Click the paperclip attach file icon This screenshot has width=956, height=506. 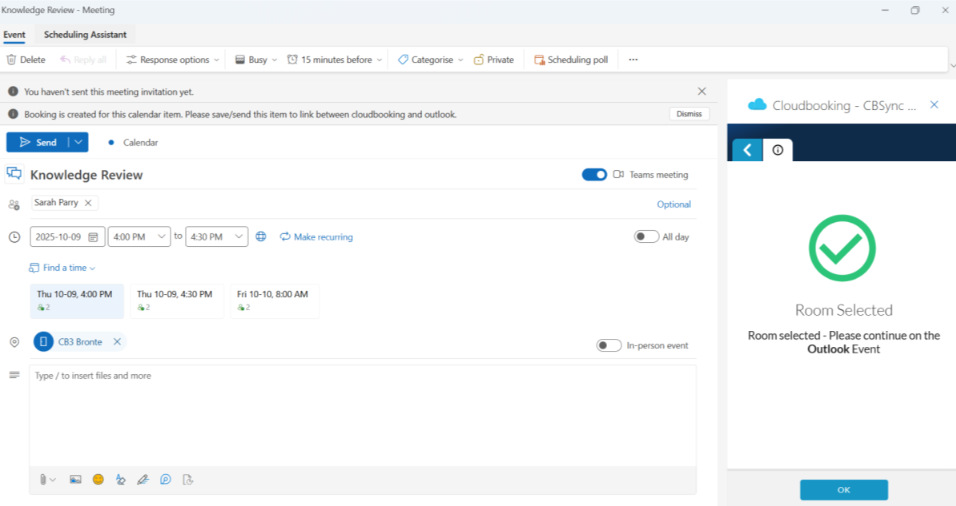coord(45,479)
